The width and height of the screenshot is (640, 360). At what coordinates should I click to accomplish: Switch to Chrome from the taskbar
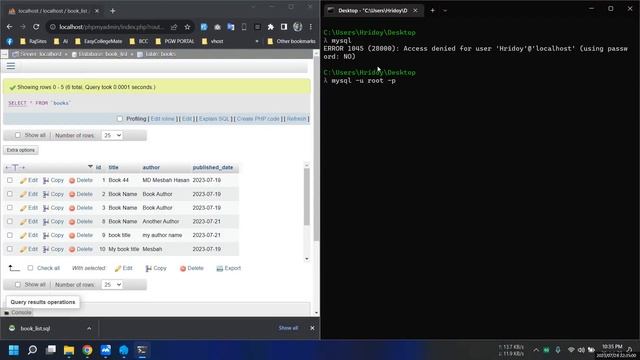87,350
